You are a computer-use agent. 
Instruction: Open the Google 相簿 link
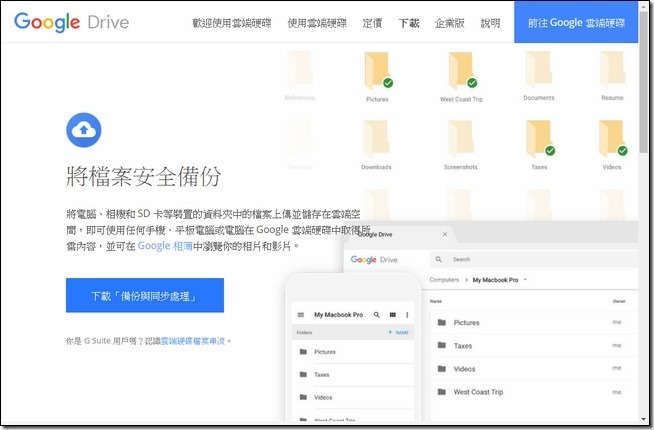pyautogui.click(x=165, y=246)
